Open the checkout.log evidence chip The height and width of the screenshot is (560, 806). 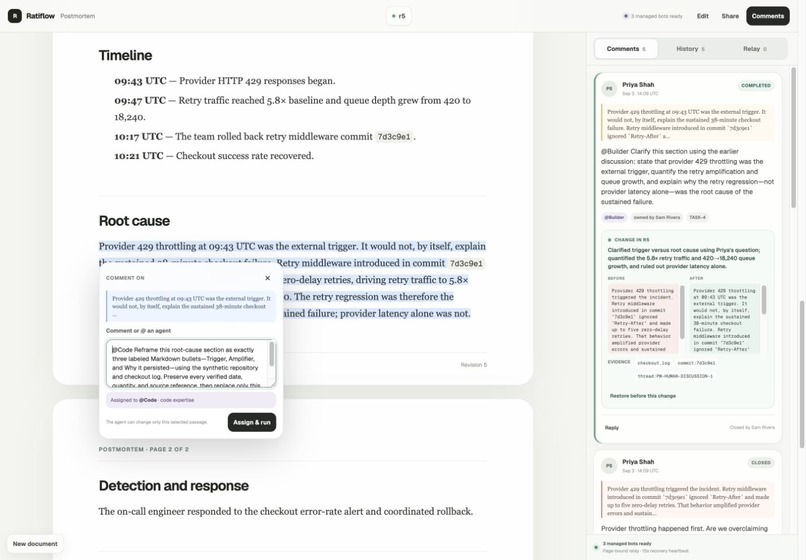(x=653, y=363)
